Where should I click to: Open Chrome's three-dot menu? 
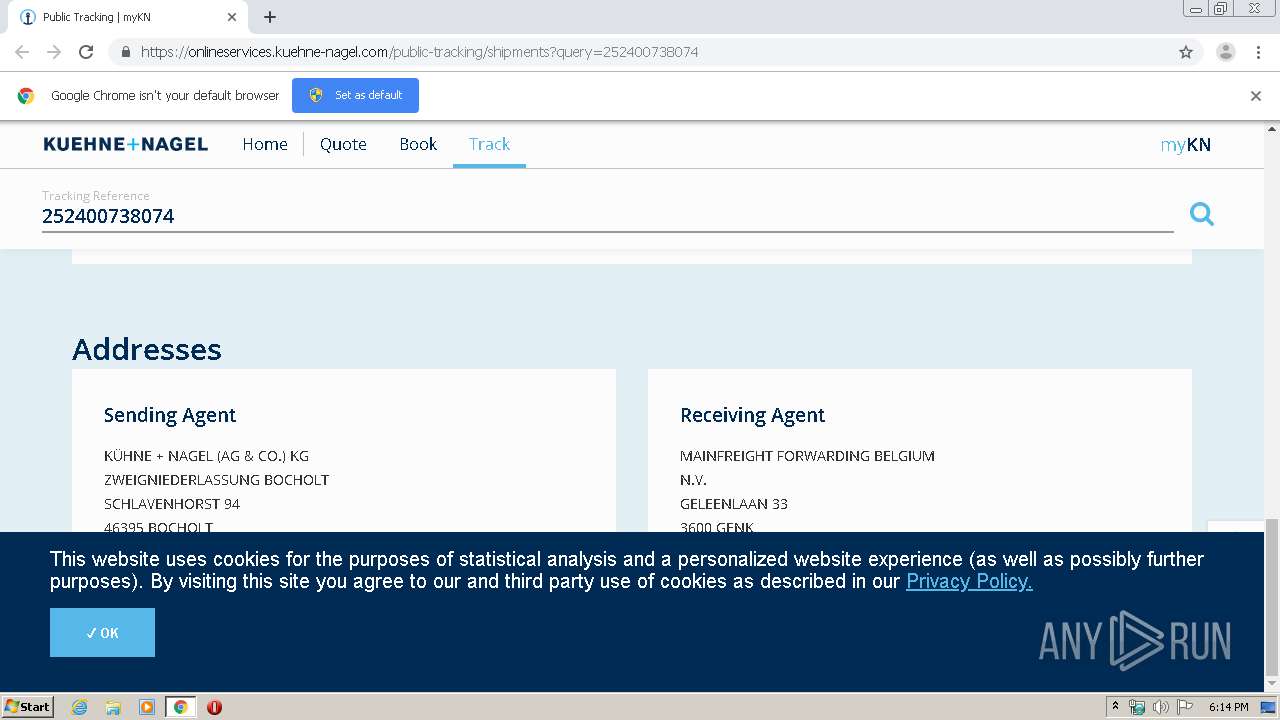pyautogui.click(x=1258, y=52)
